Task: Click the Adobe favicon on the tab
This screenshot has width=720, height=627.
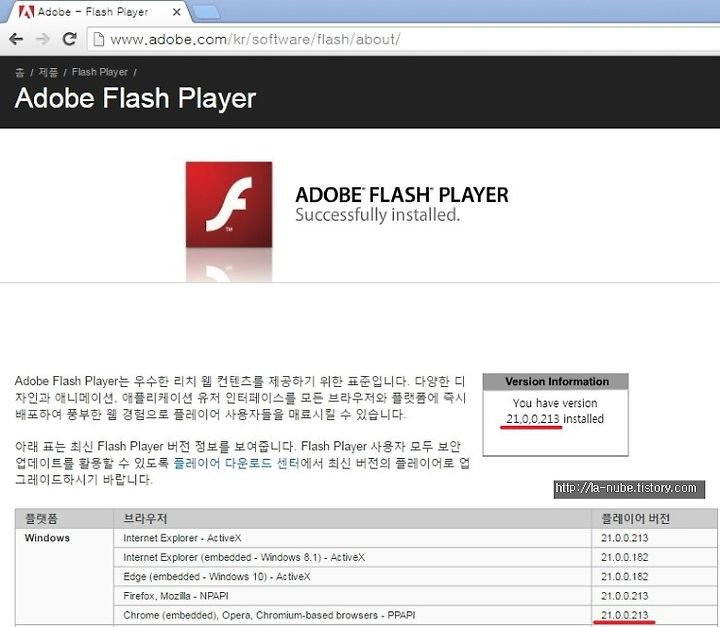Action: point(26,11)
